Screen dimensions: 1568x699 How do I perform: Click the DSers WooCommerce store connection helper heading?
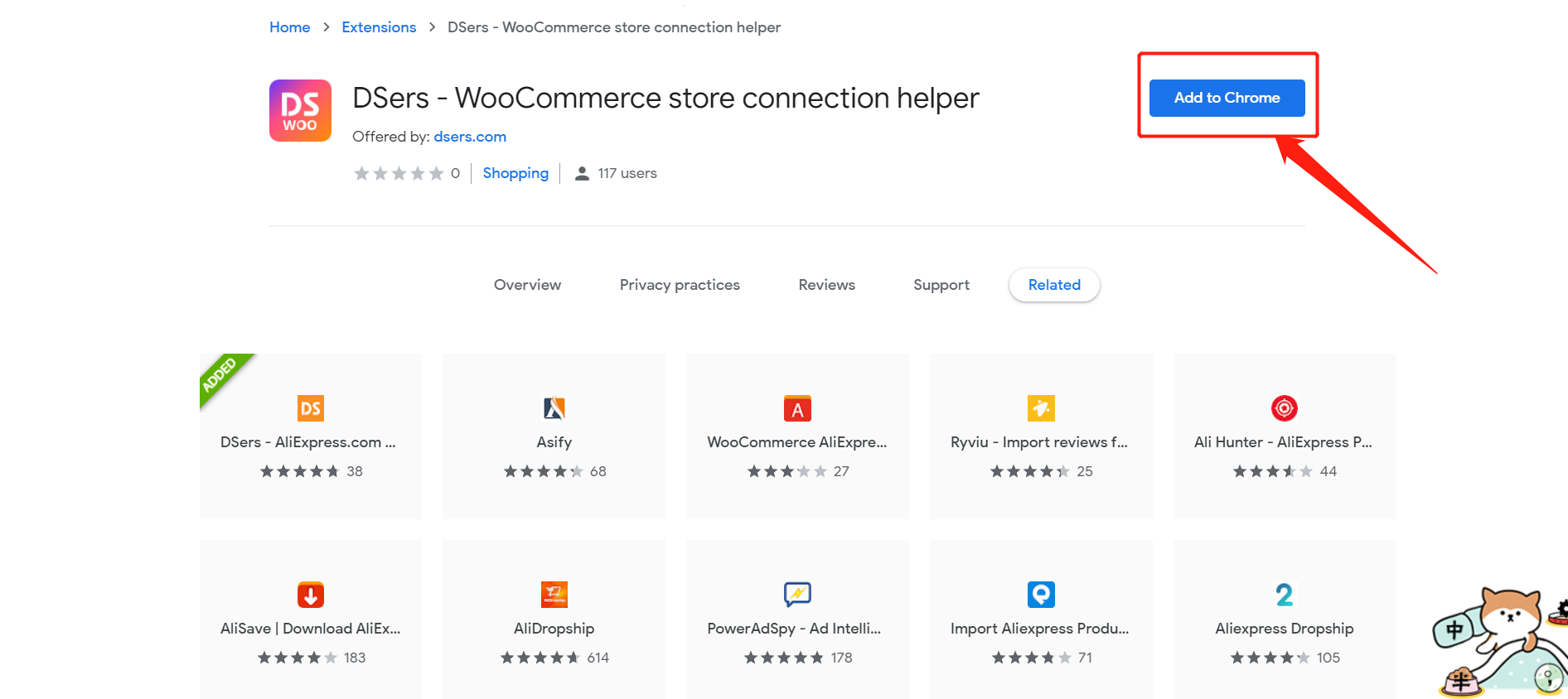(x=665, y=99)
